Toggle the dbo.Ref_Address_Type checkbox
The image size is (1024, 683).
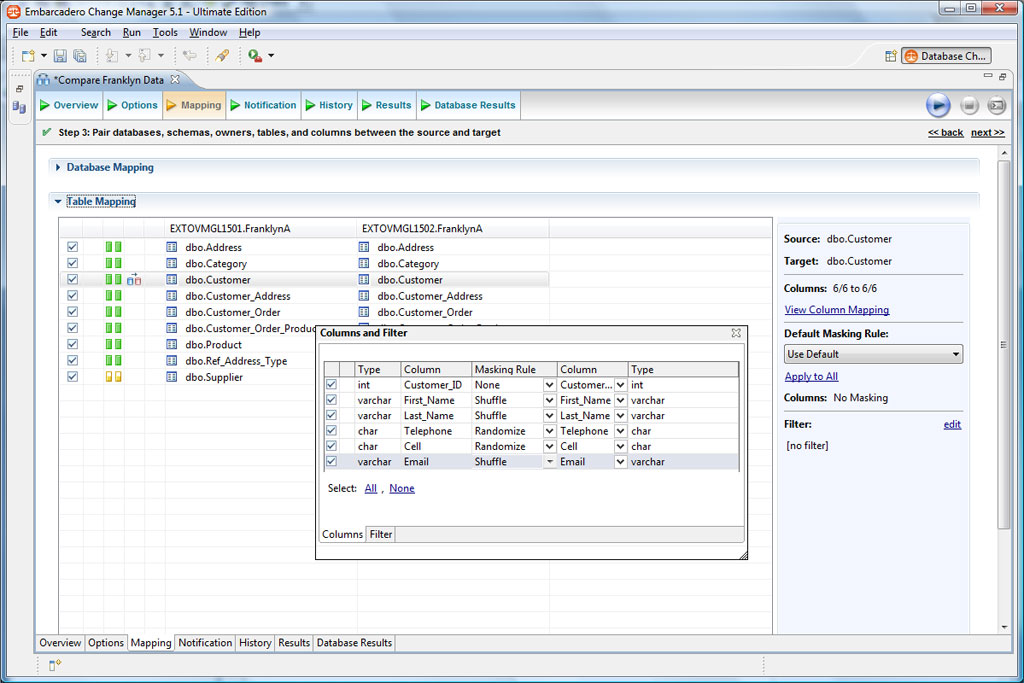click(72, 360)
